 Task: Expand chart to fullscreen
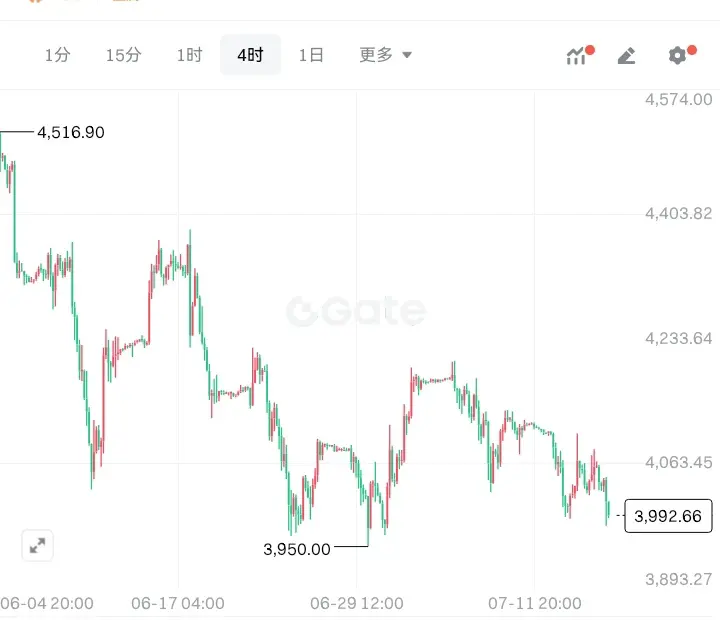(37, 546)
